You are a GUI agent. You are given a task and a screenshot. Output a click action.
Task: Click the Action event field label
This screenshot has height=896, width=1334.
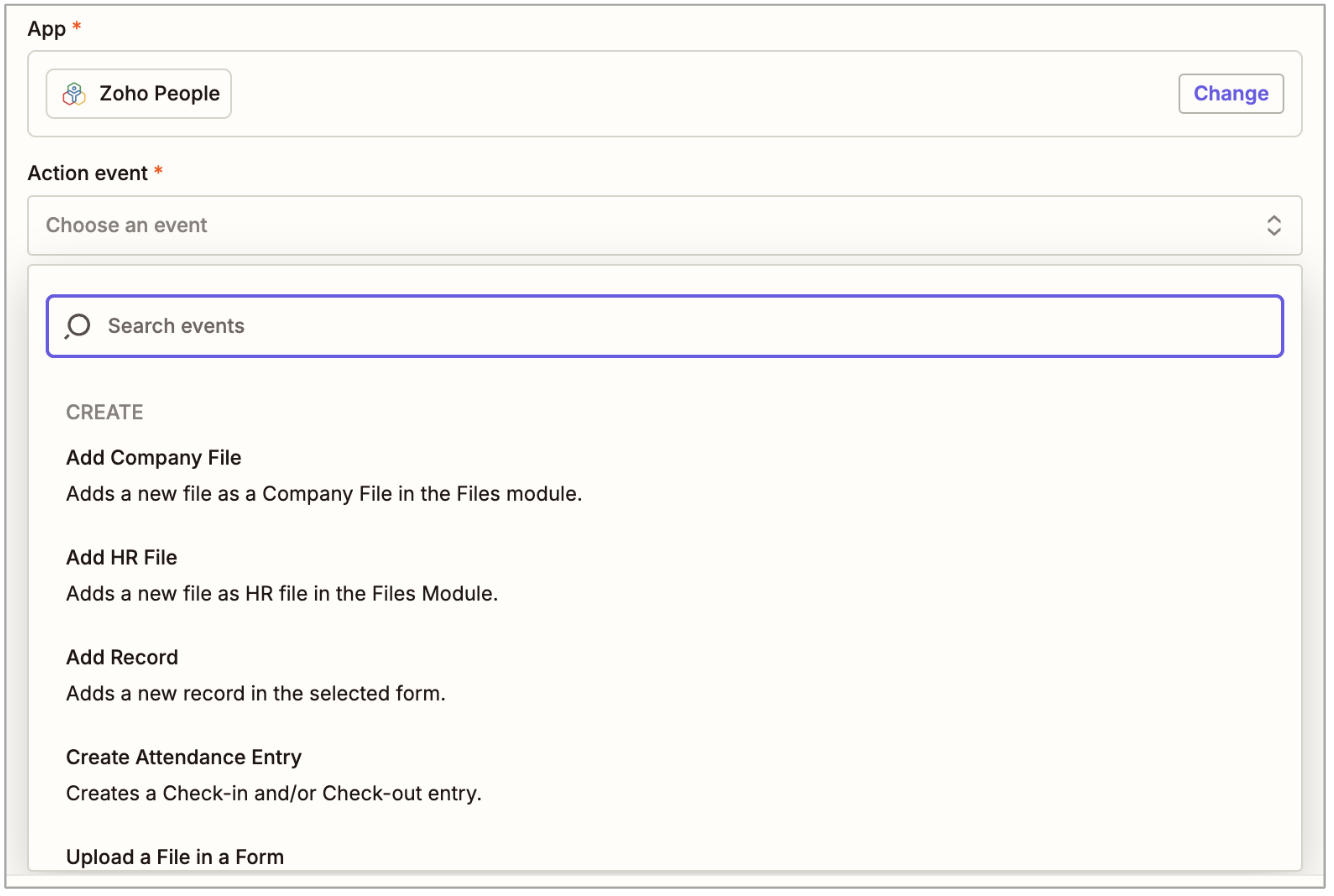point(87,173)
